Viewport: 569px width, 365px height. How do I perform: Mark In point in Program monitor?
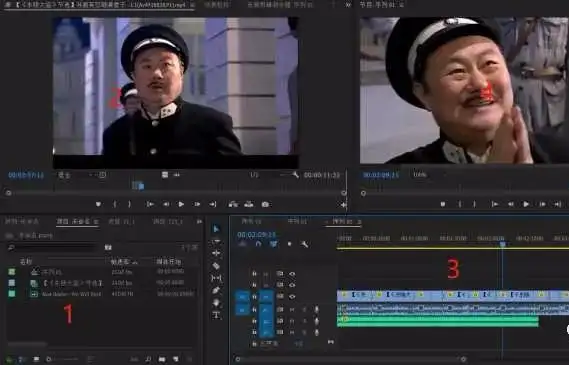pyautogui.click(x=460, y=204)
